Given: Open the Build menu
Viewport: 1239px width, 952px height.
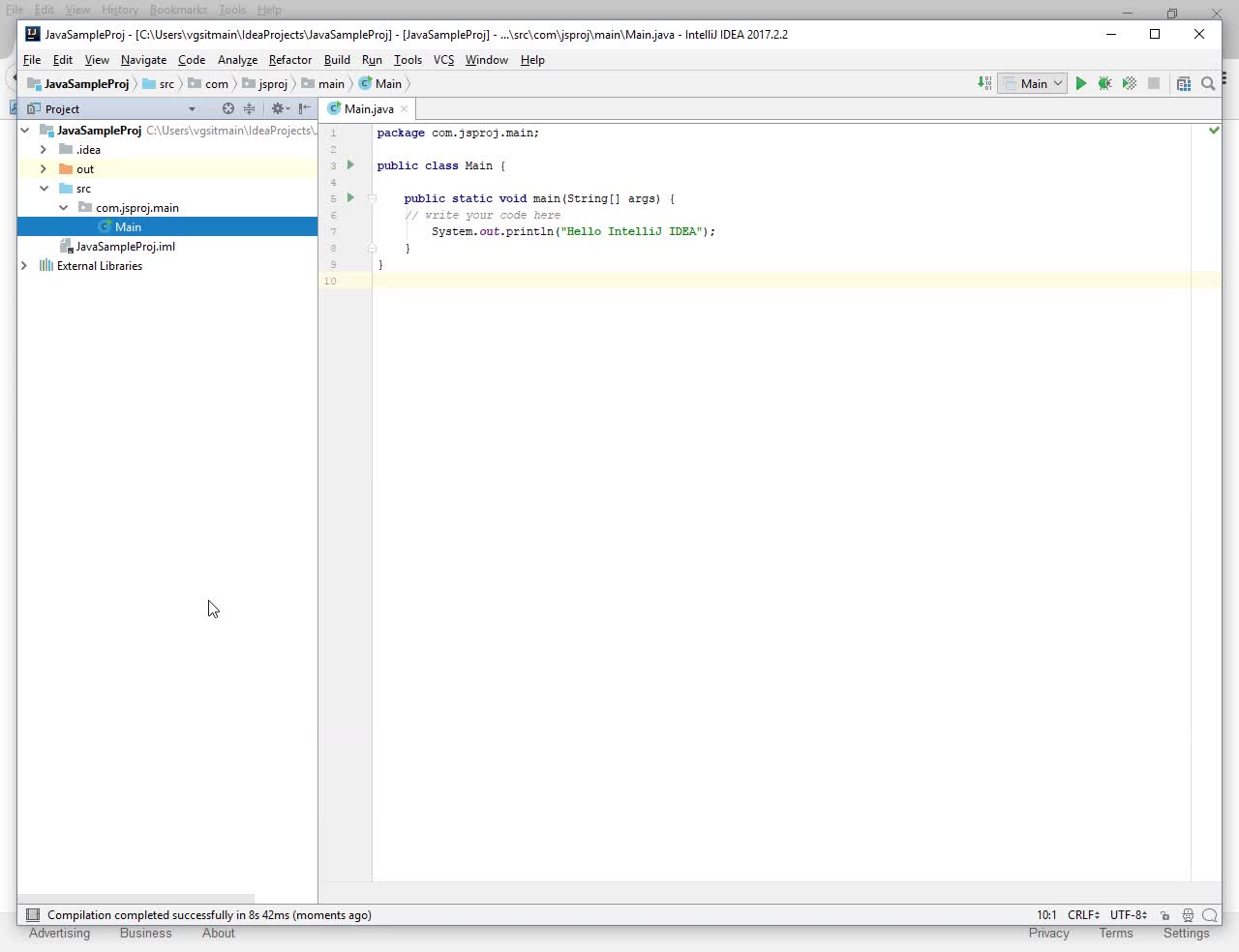Looking at the screenshot, I should click(x=337, y=60).
